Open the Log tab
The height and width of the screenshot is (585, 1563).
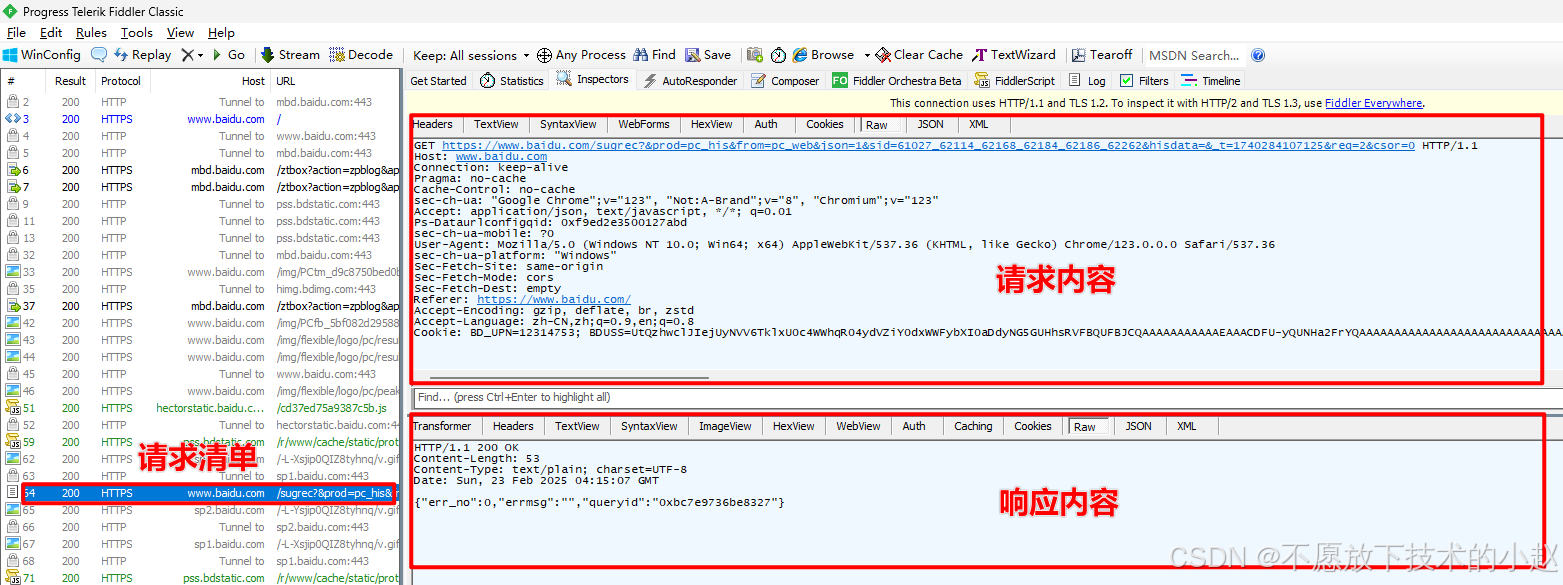pos(1087,81)
